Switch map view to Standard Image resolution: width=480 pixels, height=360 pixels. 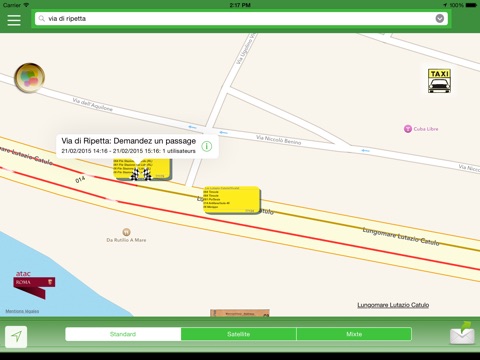point(123,334)
